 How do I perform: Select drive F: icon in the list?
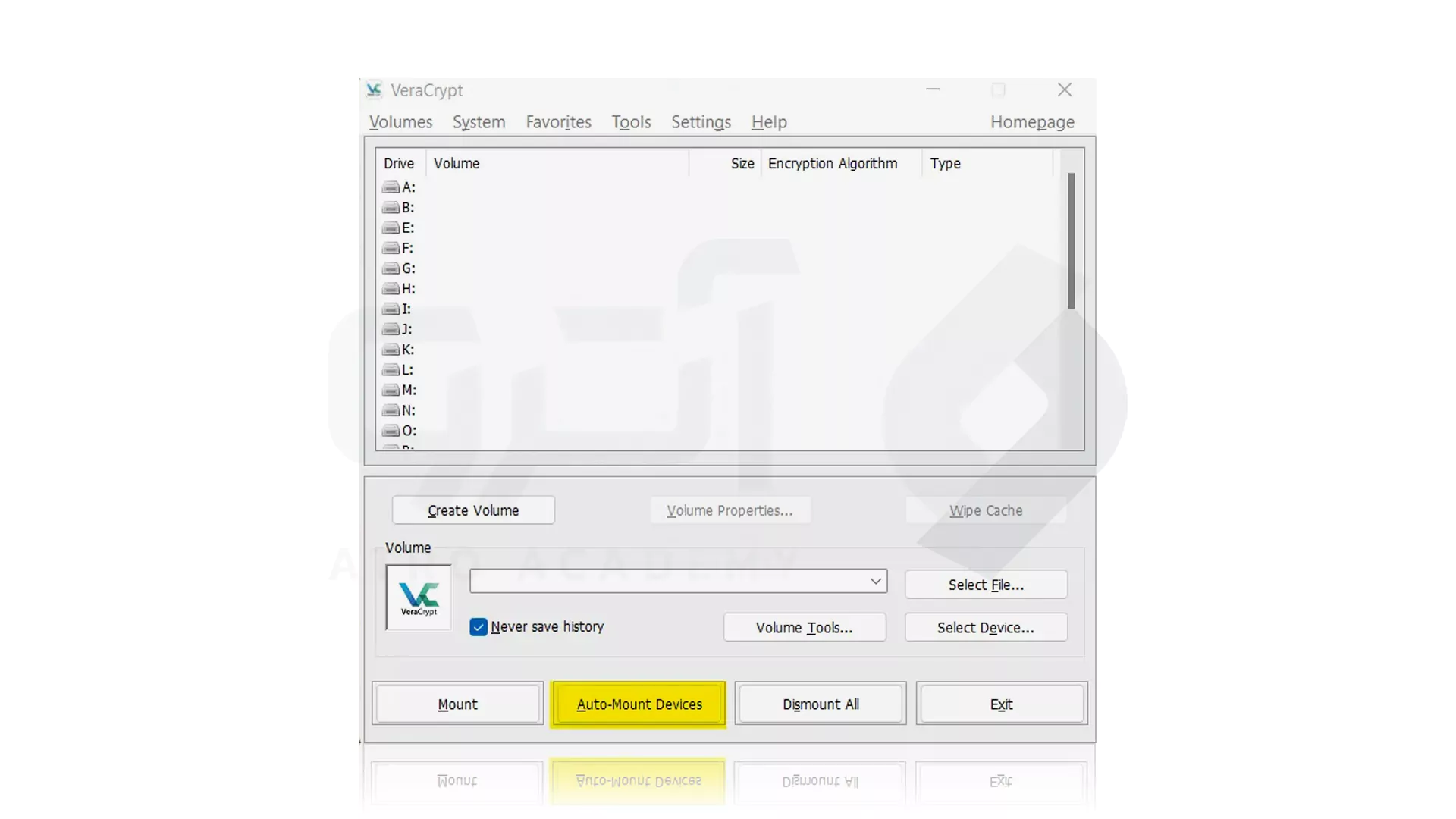(391, 248)
